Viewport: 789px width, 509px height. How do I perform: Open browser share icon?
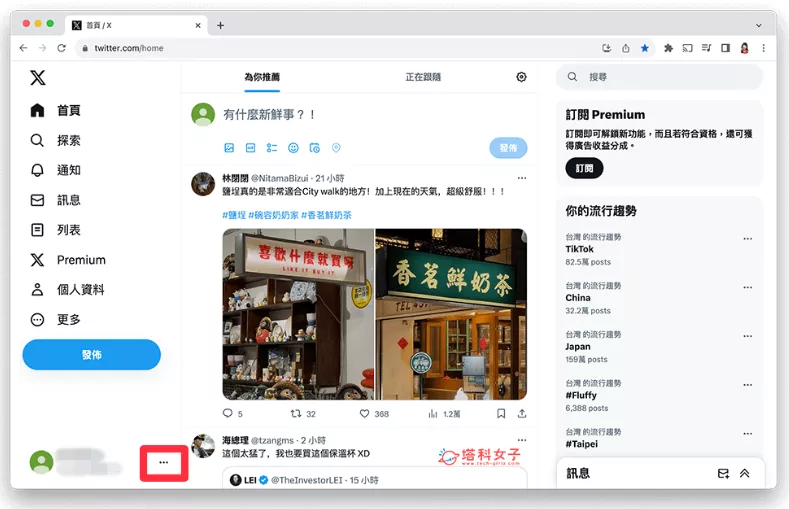tap(625, 48)
